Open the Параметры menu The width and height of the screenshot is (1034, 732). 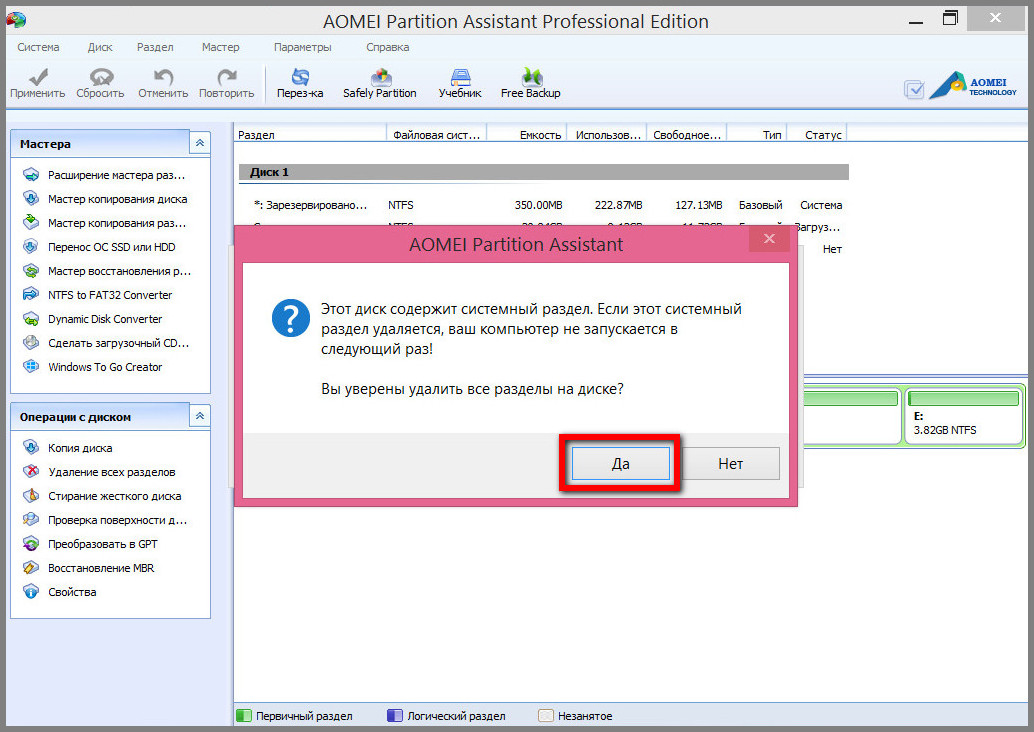pos(303,47)
